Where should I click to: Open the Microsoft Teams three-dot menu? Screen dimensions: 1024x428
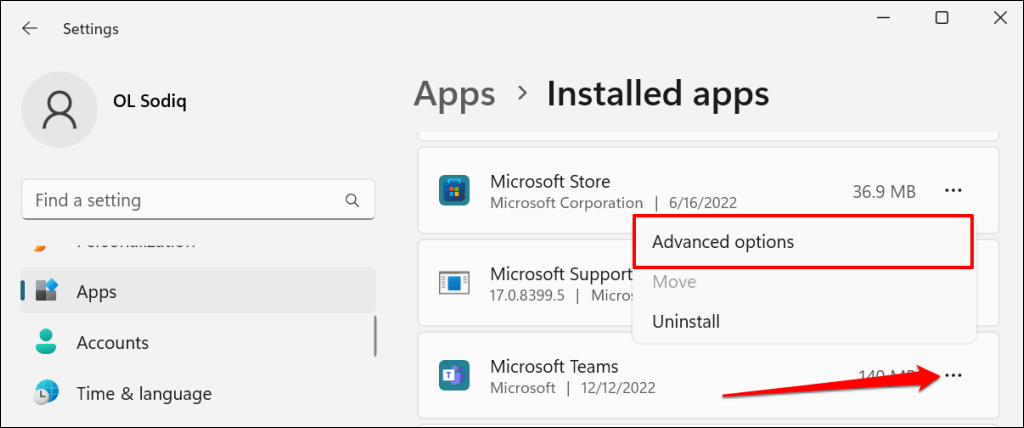[x=953, y=375]
